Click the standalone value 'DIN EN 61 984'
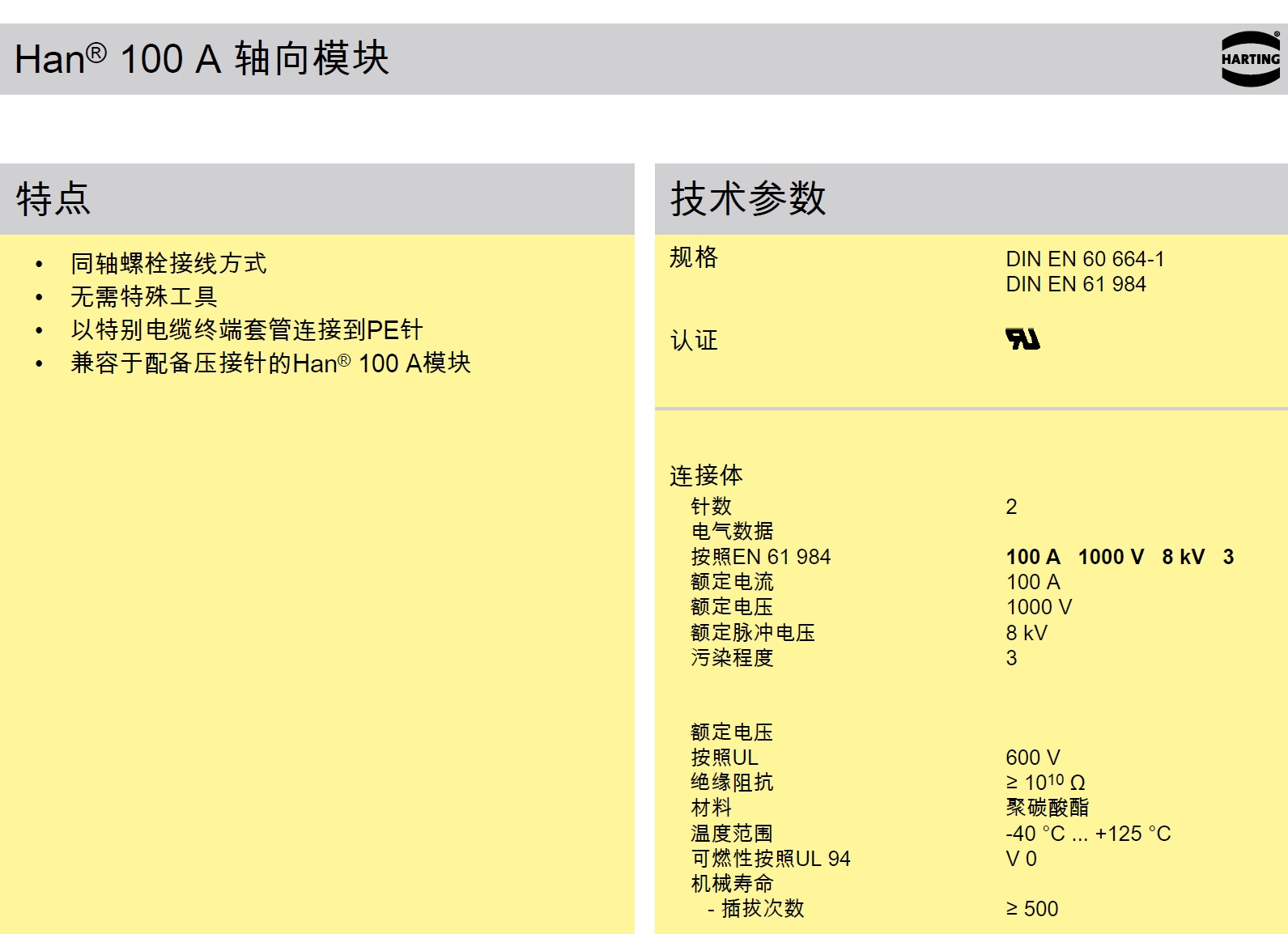 click(1076, 284)
